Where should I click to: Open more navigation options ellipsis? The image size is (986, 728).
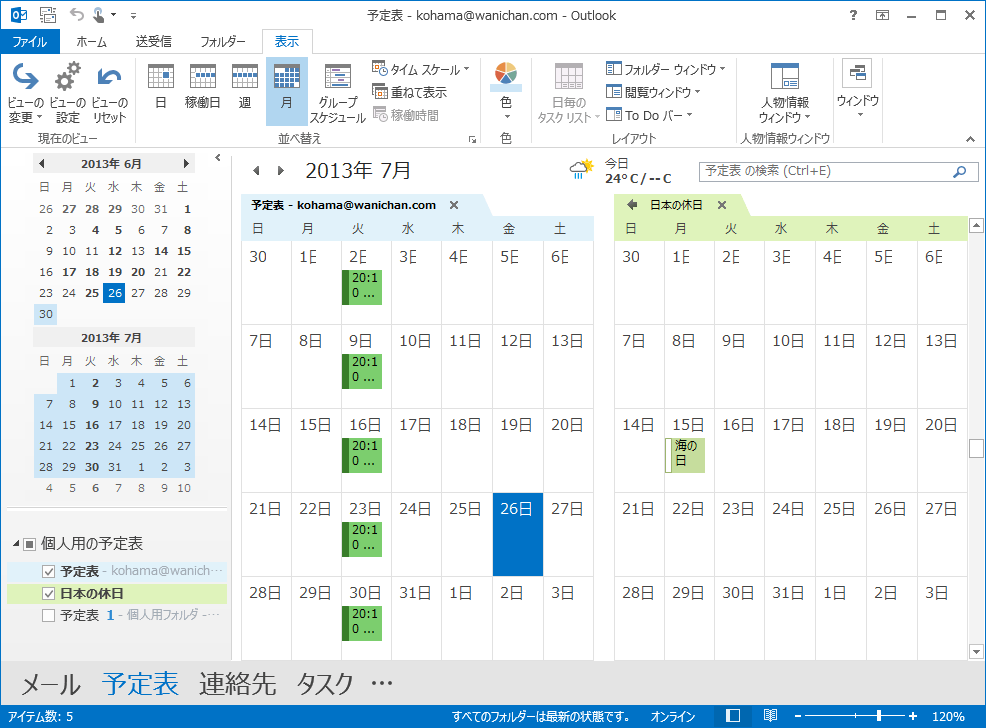(x=382, y=683)
